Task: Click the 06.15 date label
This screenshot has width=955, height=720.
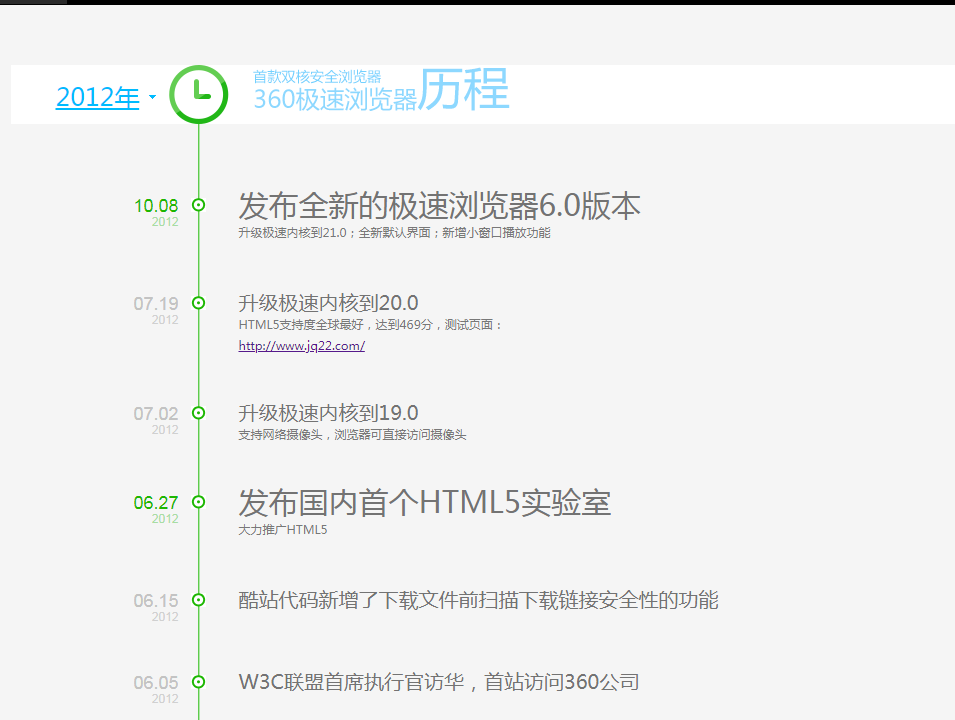Action: (156, 601)
